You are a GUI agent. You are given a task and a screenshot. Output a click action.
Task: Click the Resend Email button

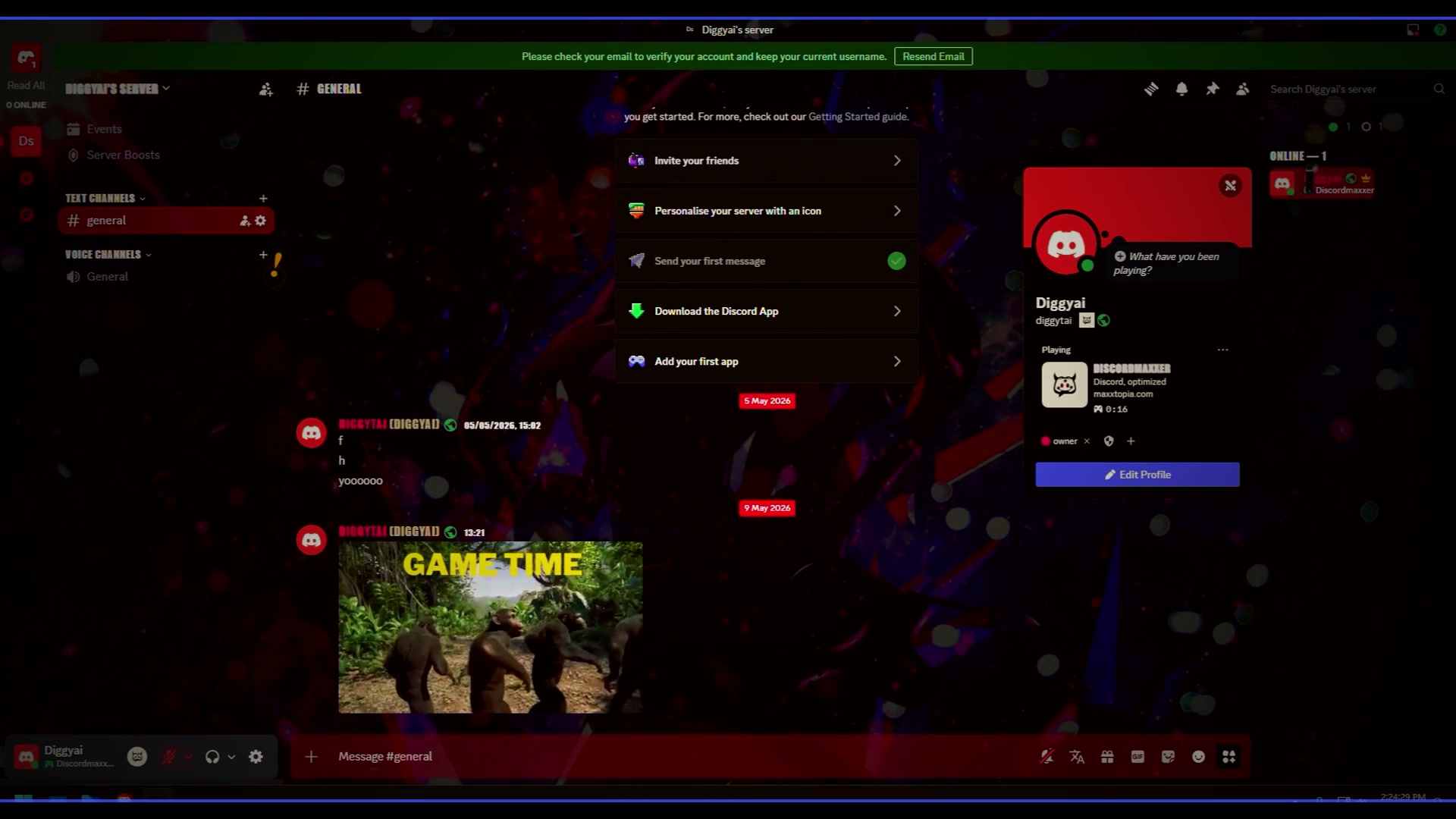tap(933, 57)
